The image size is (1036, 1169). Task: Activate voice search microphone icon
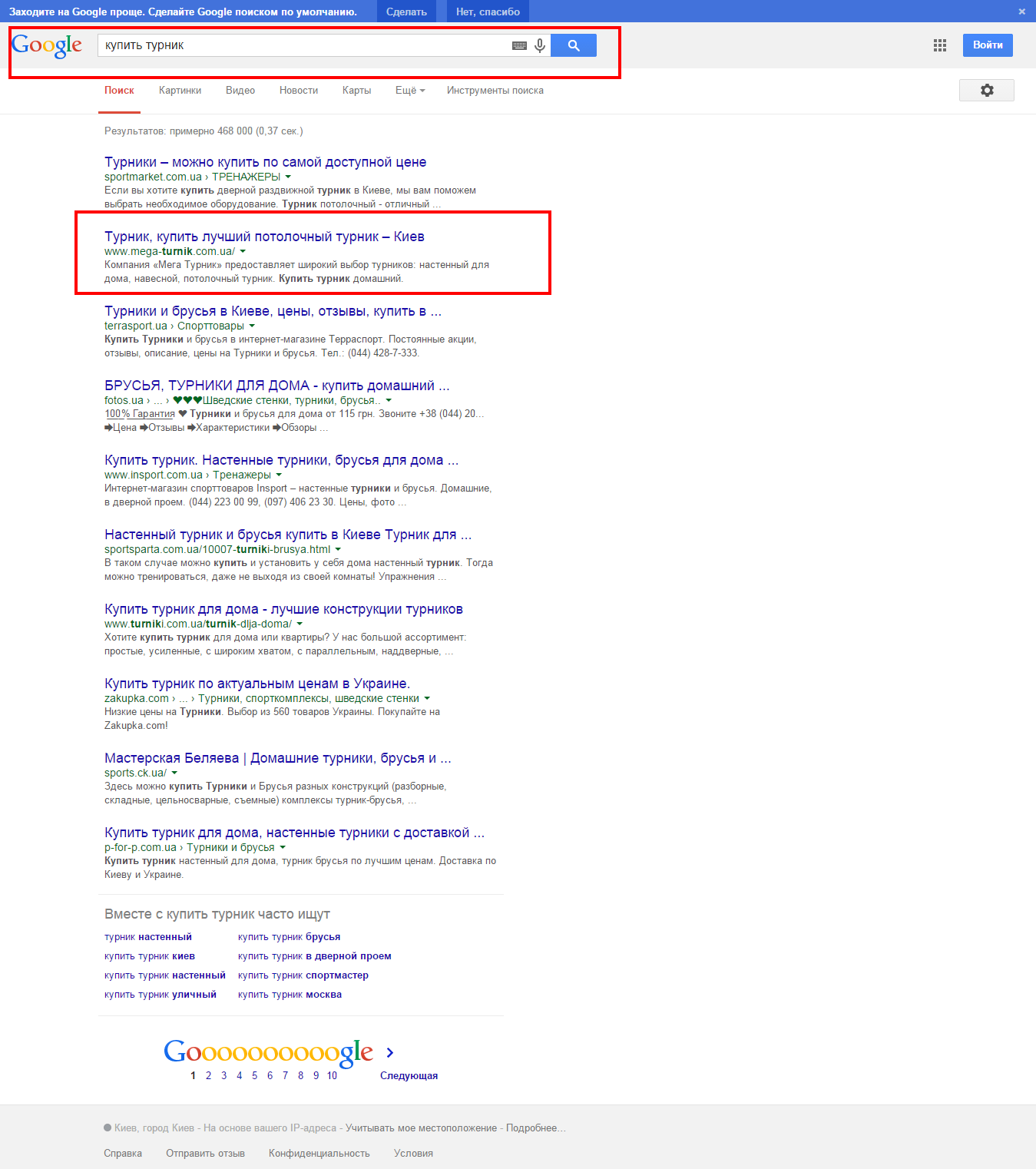540,45
